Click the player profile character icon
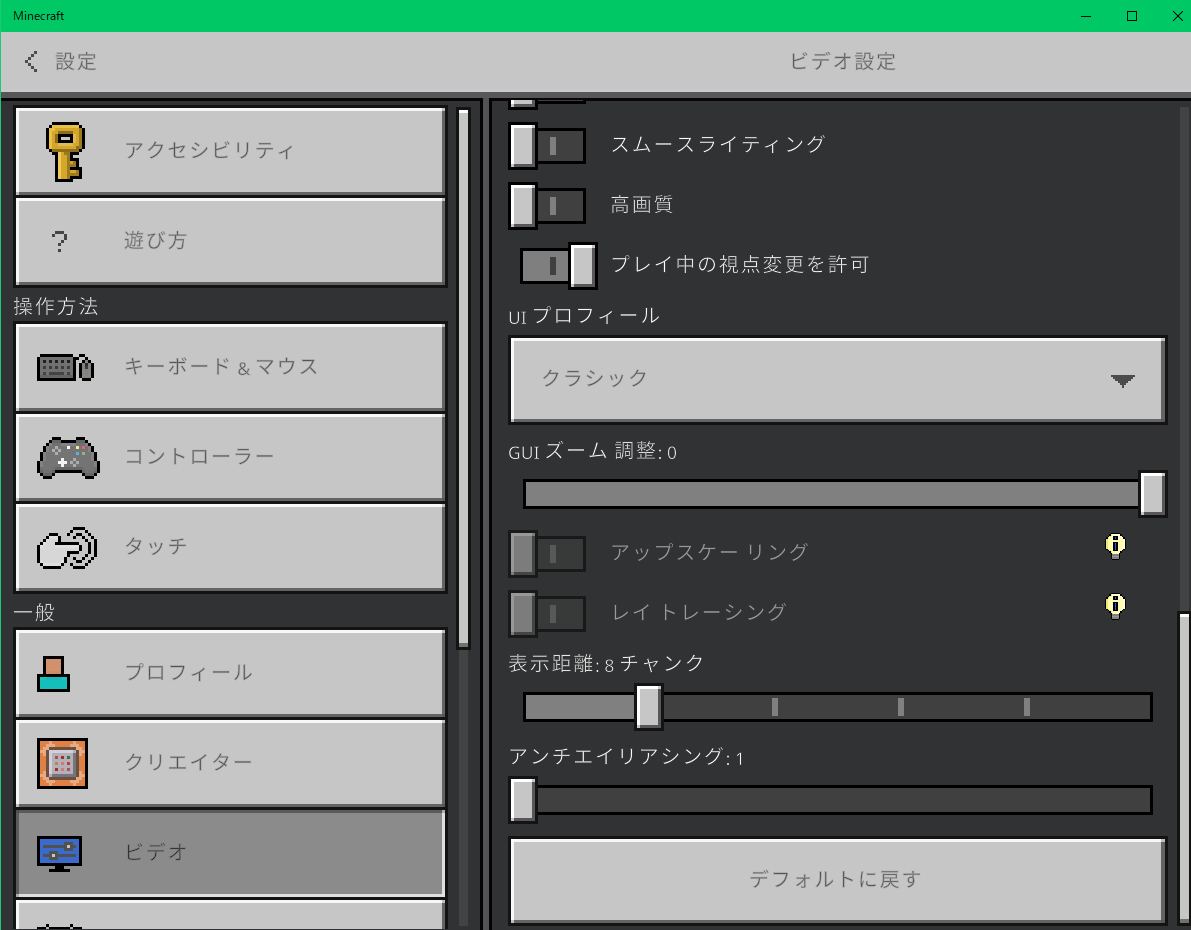 (53, 674)
